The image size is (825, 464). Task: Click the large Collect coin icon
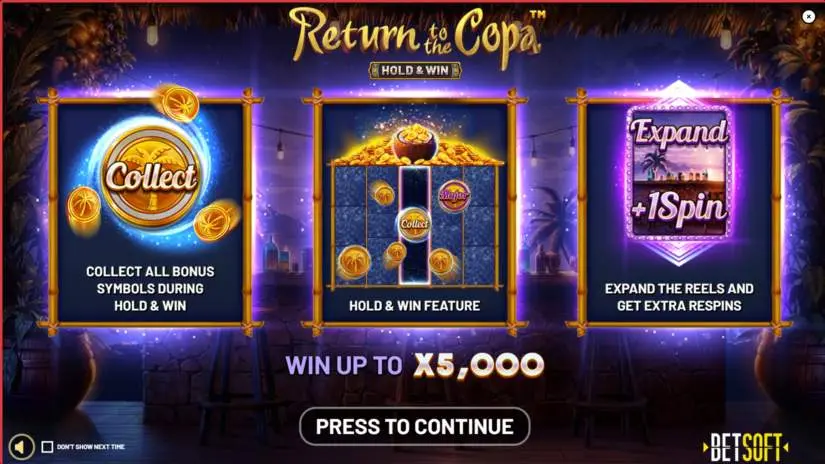(x=151, y=176)
